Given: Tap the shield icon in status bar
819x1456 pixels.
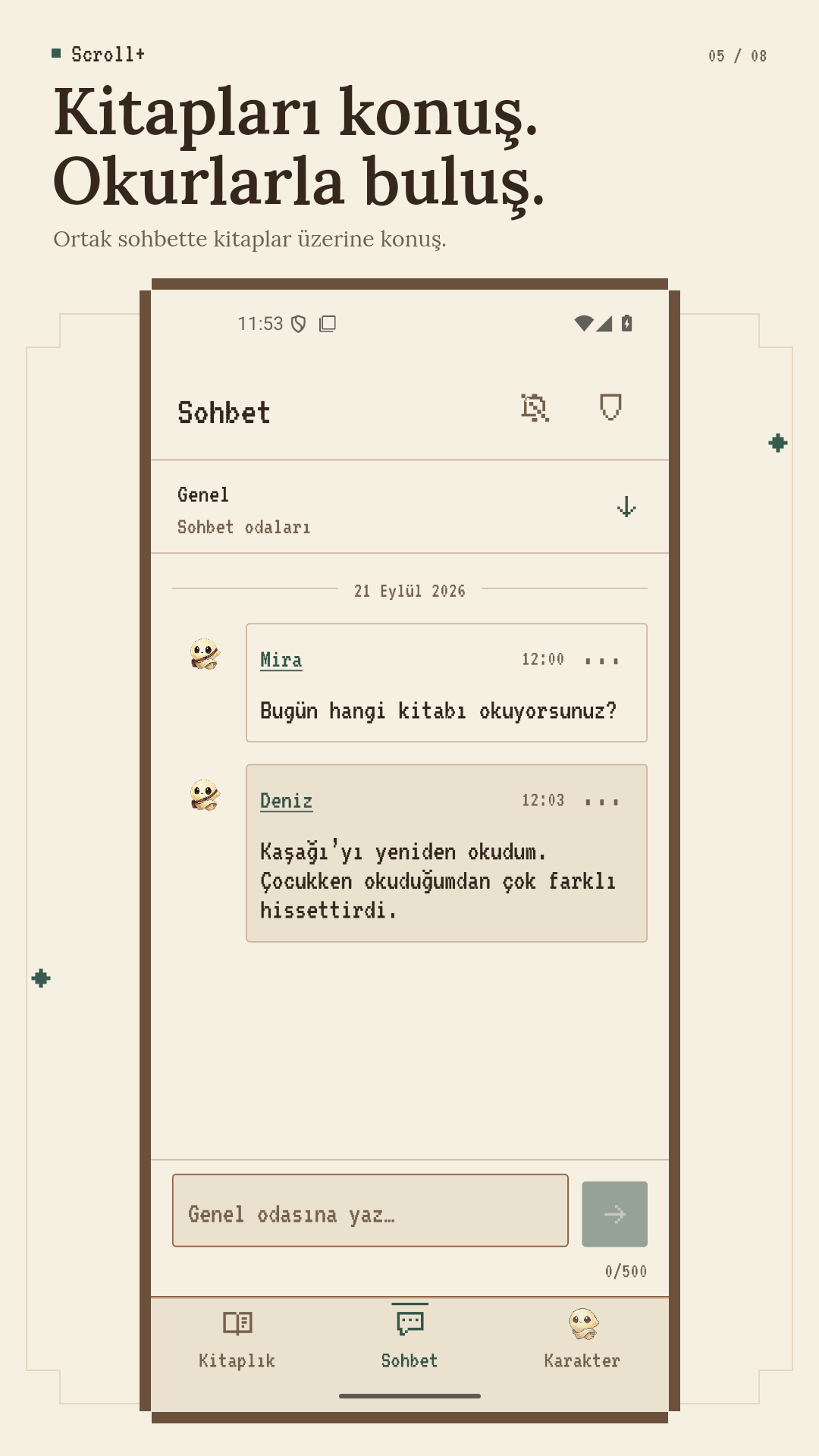Looking at the screenshot, I should pyautogui.click(x=299, y=324).
